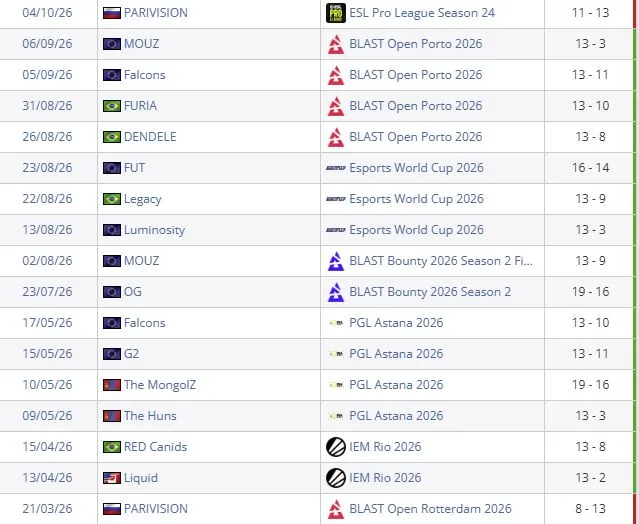Open the Falcons team link dated 05/09/26

(145, 75)
